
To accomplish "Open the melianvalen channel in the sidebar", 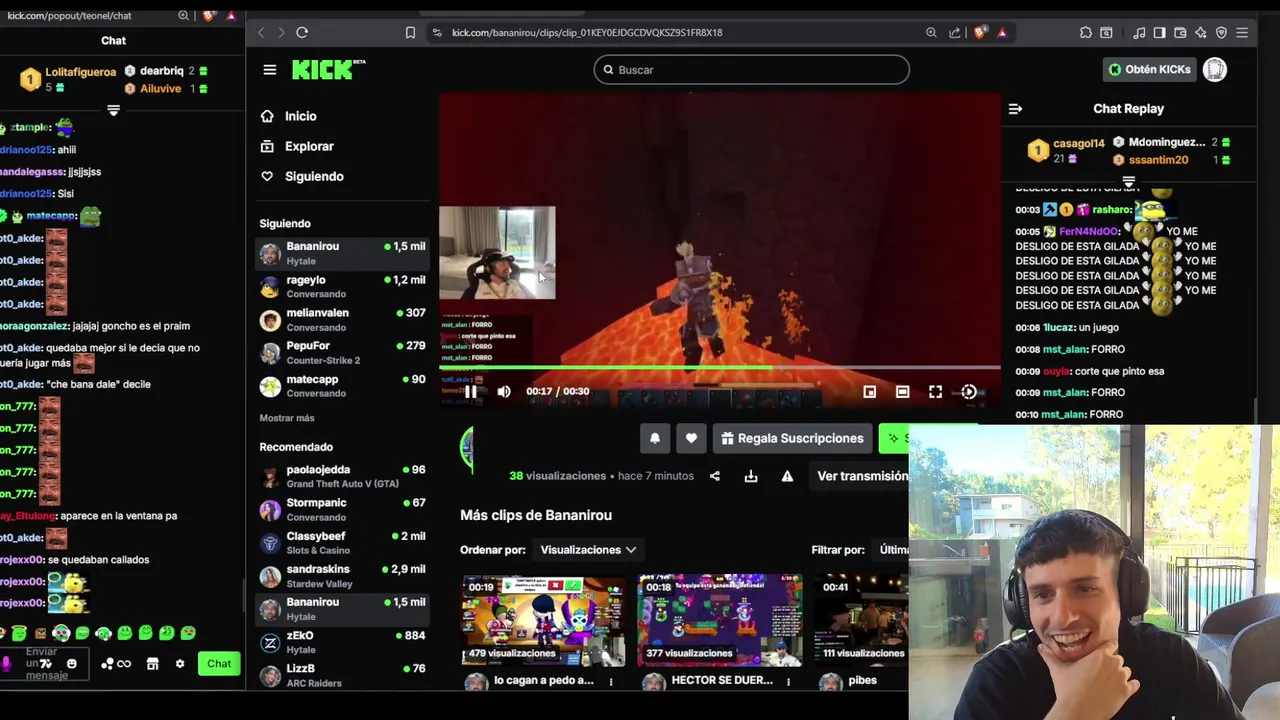I will tap(343, 320).
